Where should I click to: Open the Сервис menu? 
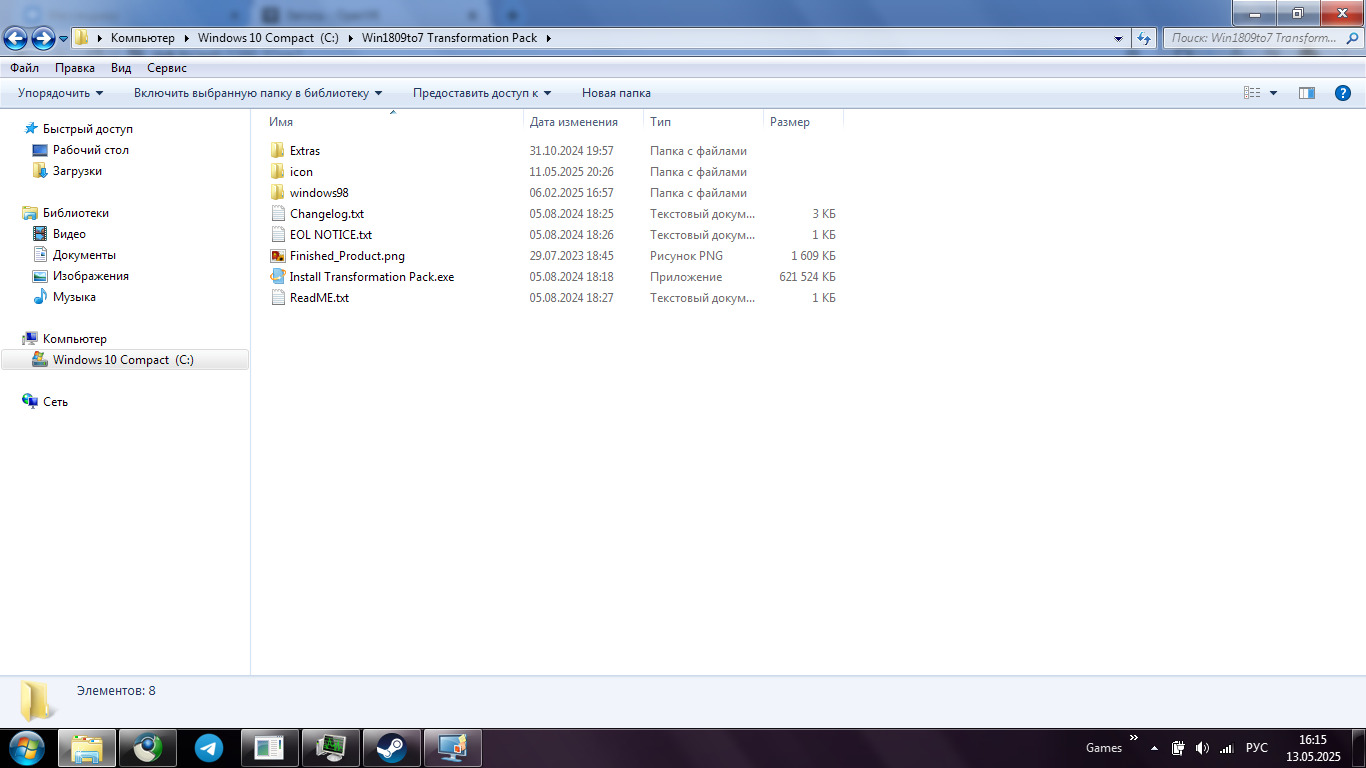pos(167,68)
